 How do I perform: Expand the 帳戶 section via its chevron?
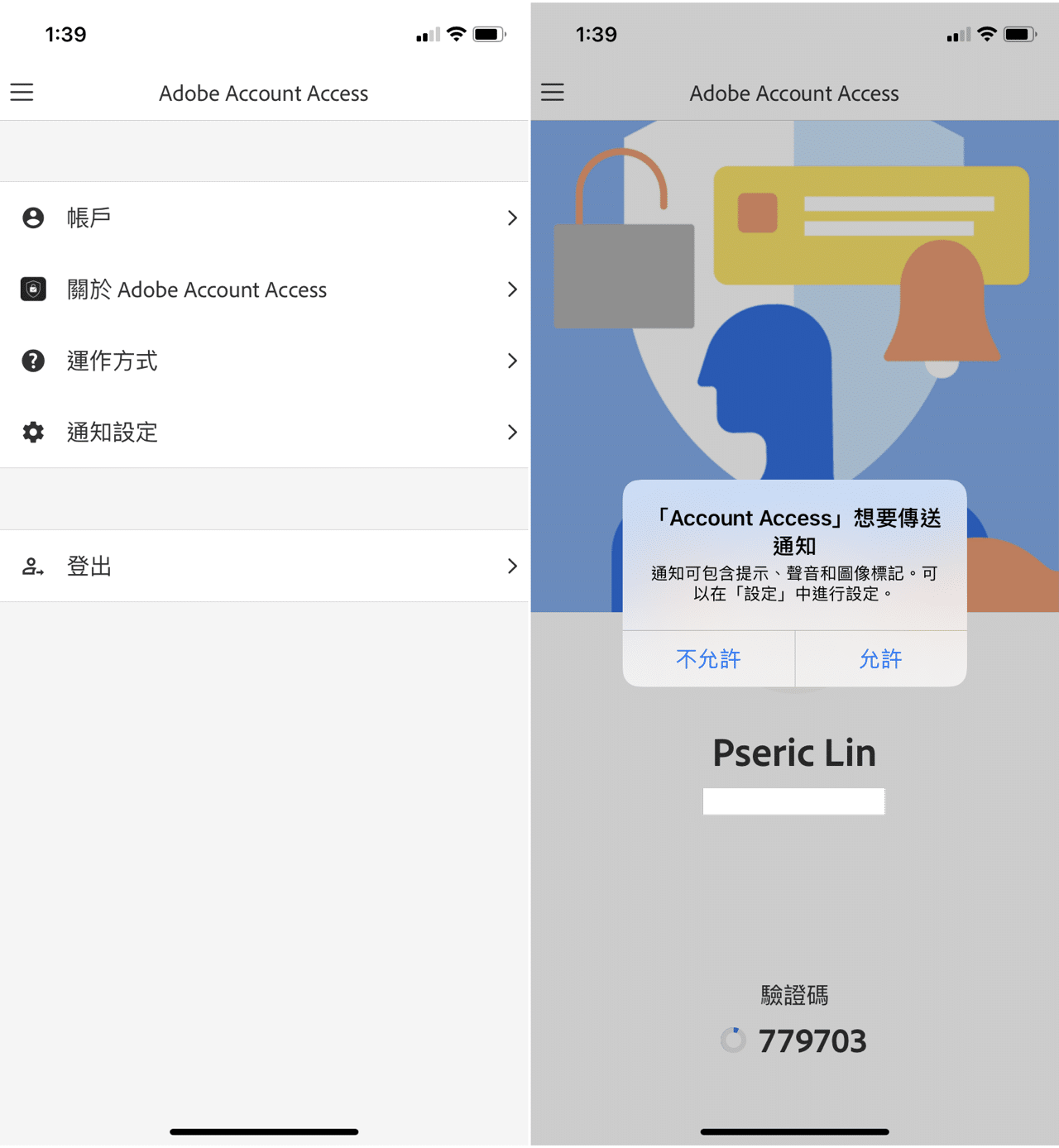(x=513, y=218)
